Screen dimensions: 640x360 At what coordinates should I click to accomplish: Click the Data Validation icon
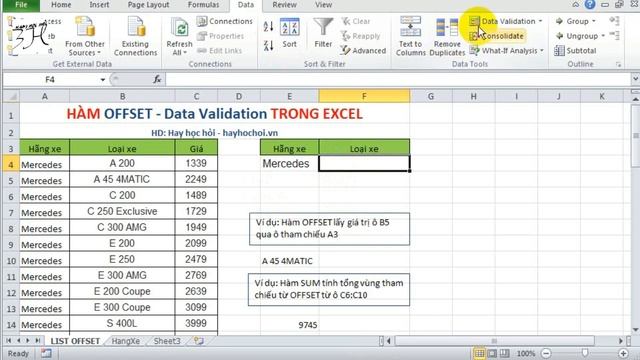(474, 21)
